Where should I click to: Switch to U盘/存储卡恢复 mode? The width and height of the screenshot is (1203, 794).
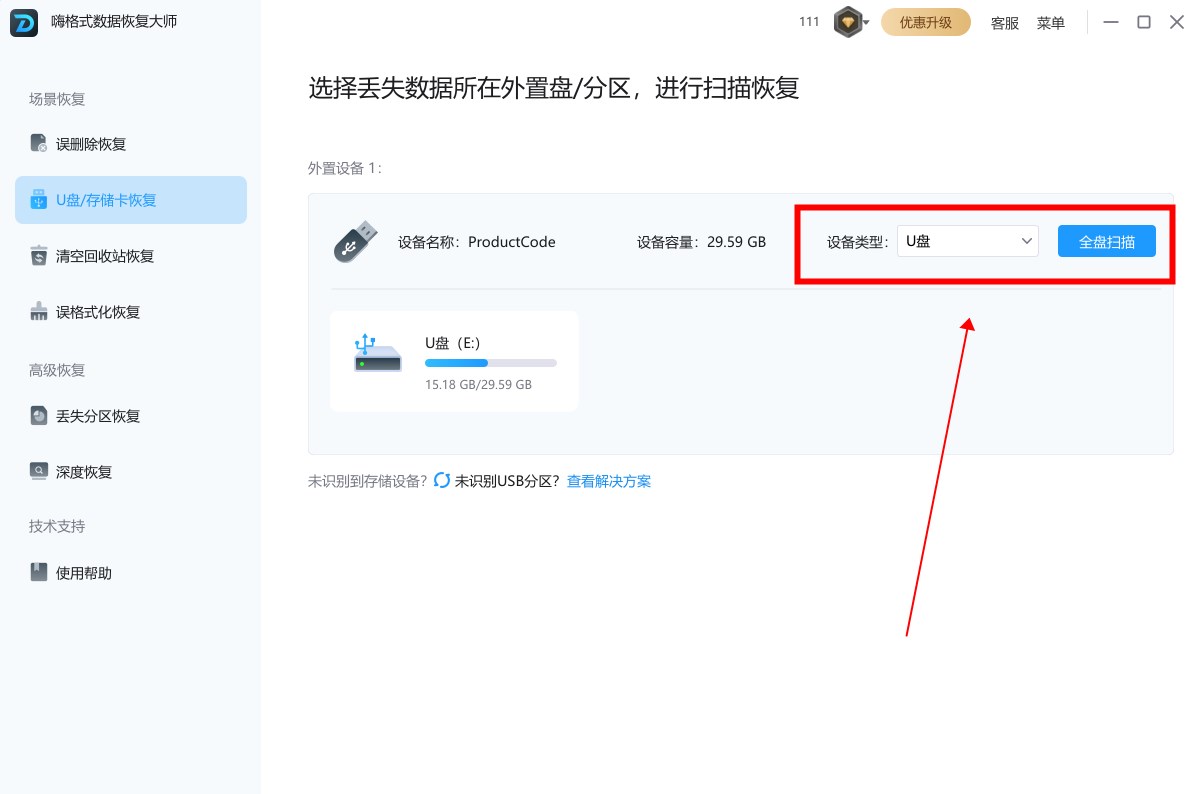[131, 200]
